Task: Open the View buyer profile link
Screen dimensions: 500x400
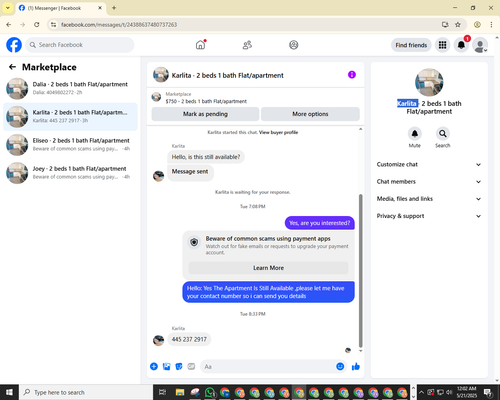Action: tap(278, 132)
